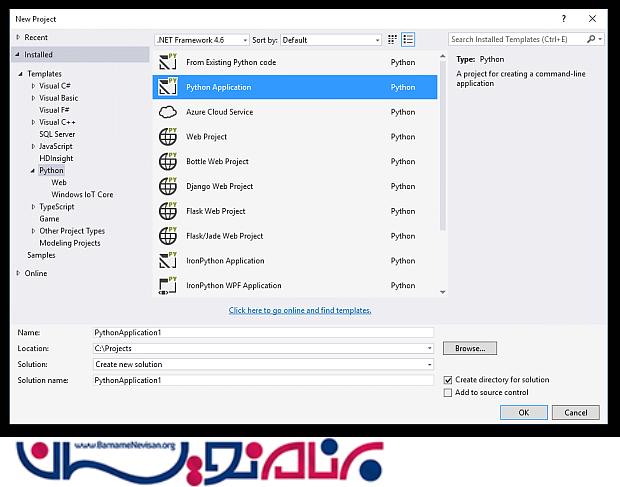Expand the TypeScript node
620x487 pixels.
[x=33, y=207]
